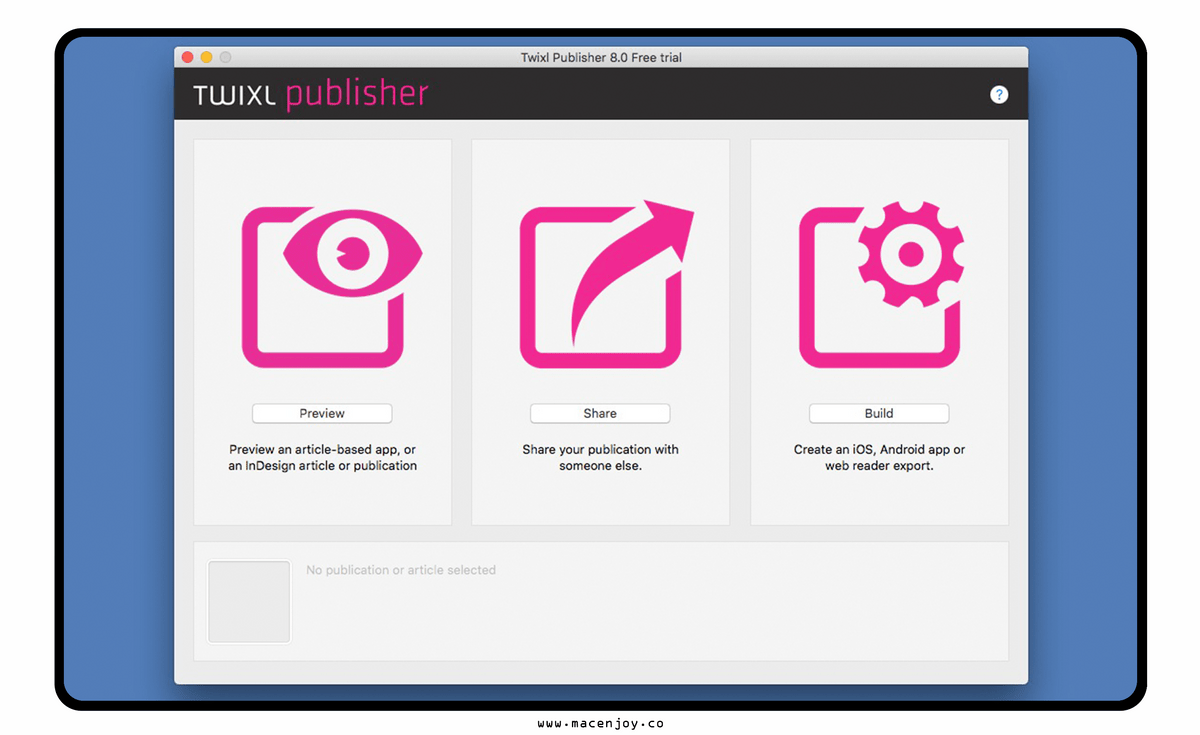Click the 'Share your publication with someone else' text
Viewport: 1200px width, 735px height.
coord(600,458)
